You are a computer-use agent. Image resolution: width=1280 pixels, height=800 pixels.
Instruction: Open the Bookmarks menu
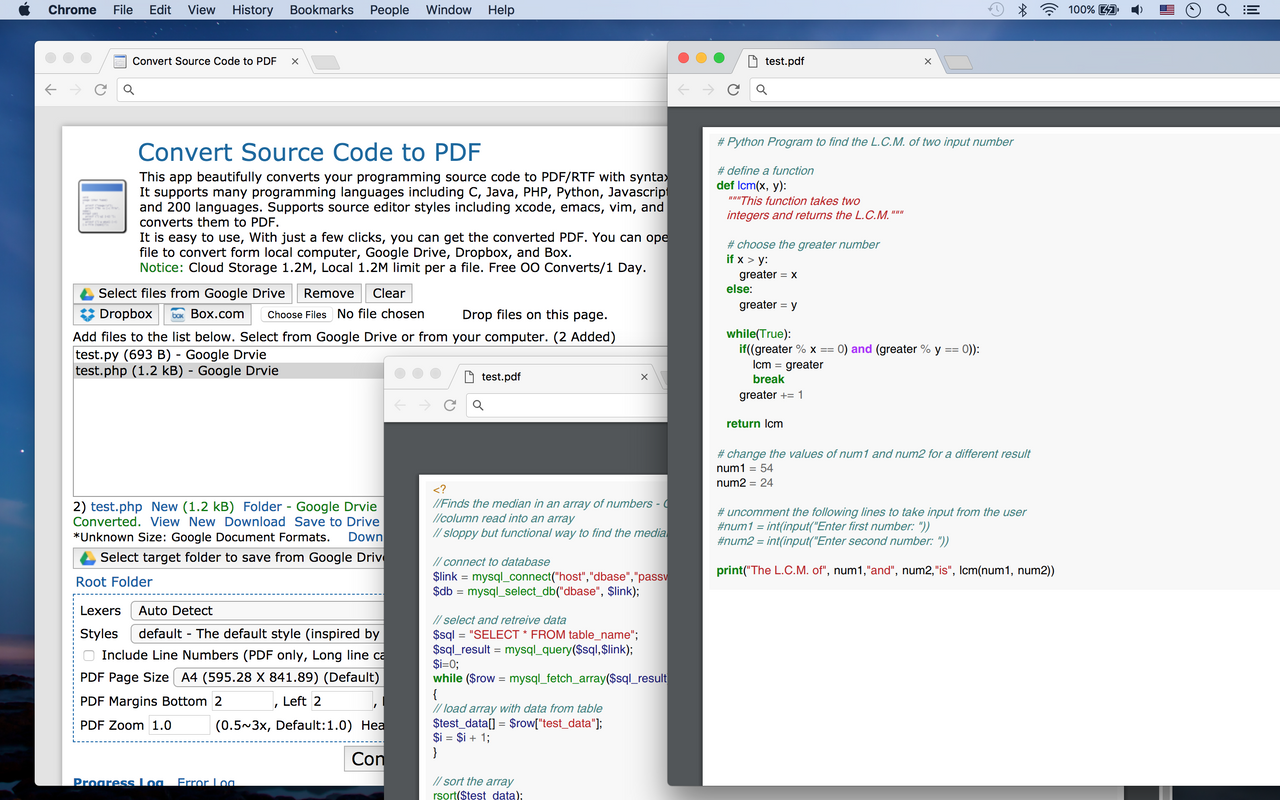[x=321, y=10]
